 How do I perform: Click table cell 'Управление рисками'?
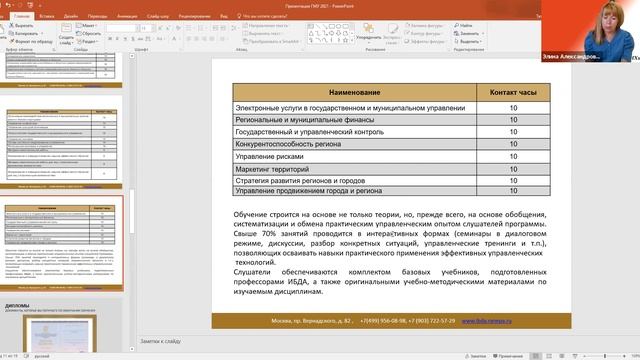(354, 157)
